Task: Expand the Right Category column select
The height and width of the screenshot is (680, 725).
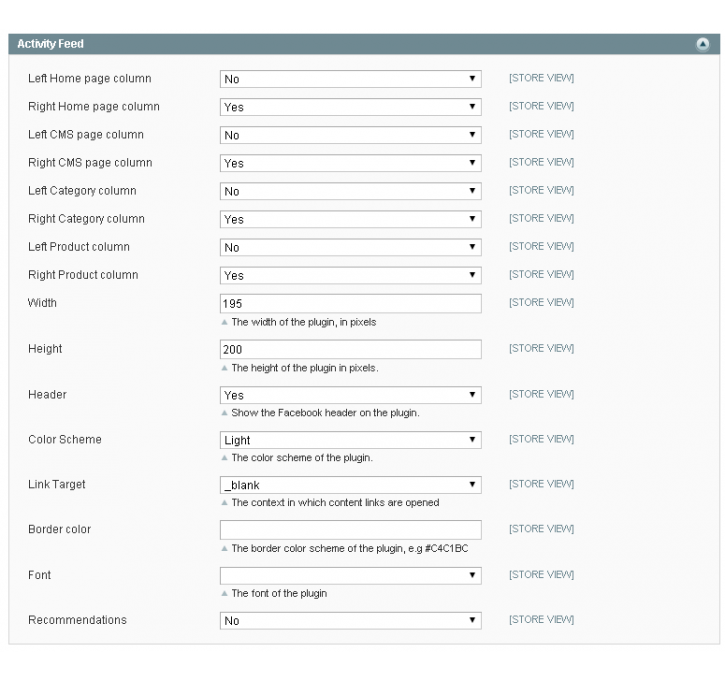Action: tap(350, 219)
